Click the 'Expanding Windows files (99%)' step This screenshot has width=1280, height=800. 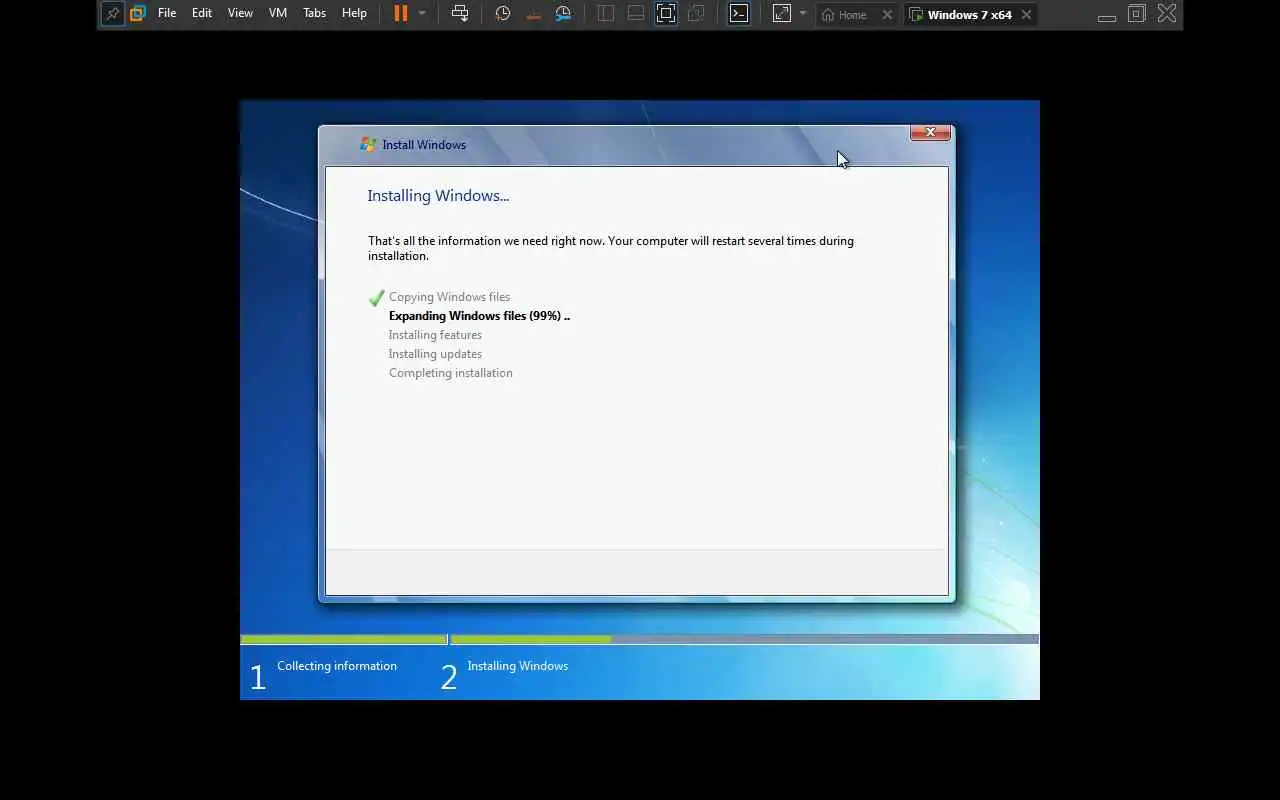coord(479,316)
